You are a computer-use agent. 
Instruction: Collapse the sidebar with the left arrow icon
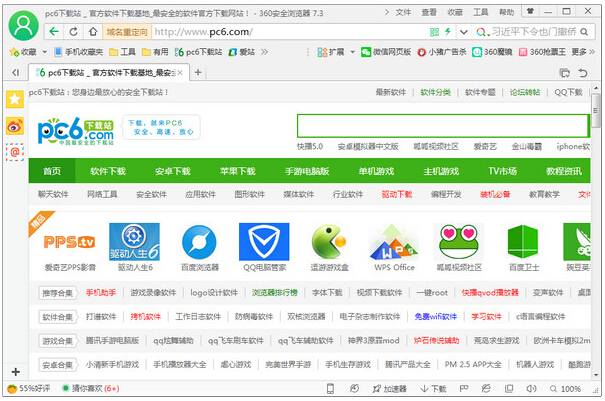tap(15, 72)
